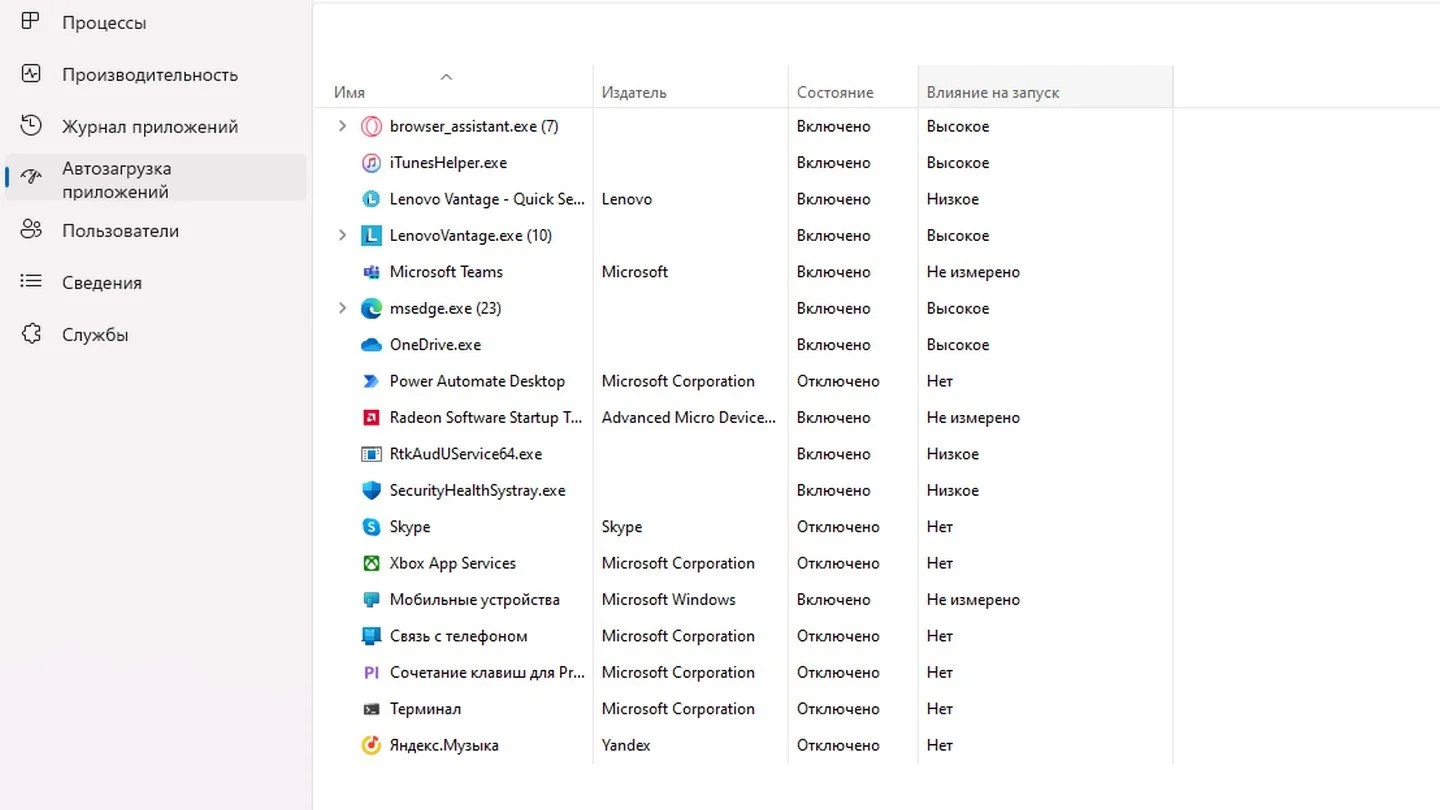The width and height of the screenshot is (1440, 810).
Task: Click the OneDrive.exe cloud icon
Action: coord(371,345)
